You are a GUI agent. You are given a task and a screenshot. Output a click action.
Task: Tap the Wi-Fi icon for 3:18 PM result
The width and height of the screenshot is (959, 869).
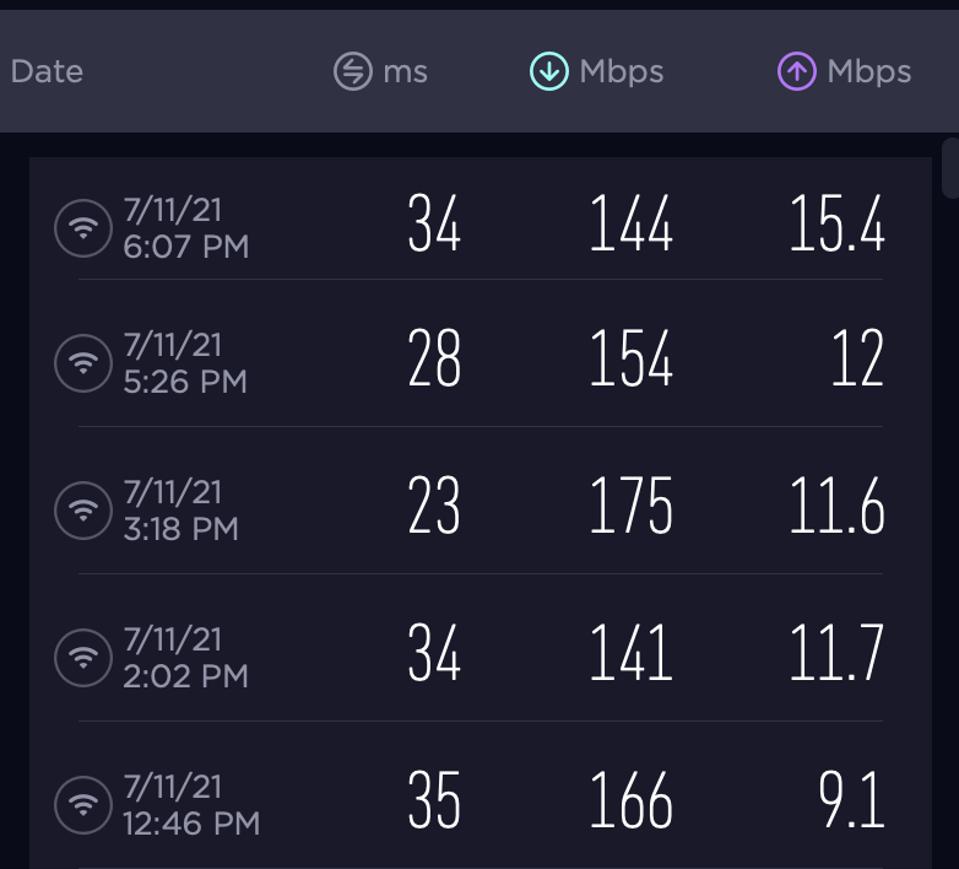tap(83, 510)
